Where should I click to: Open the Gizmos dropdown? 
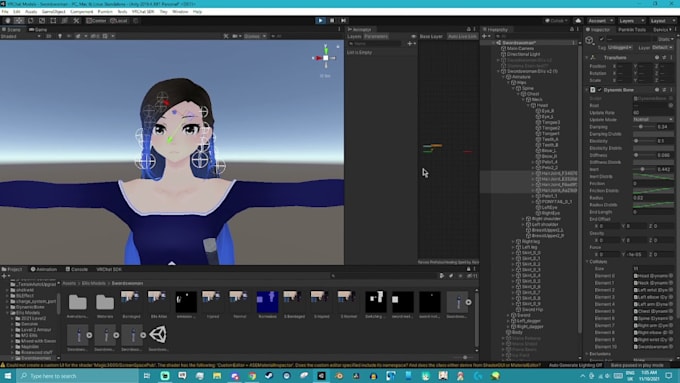(255, 36)
